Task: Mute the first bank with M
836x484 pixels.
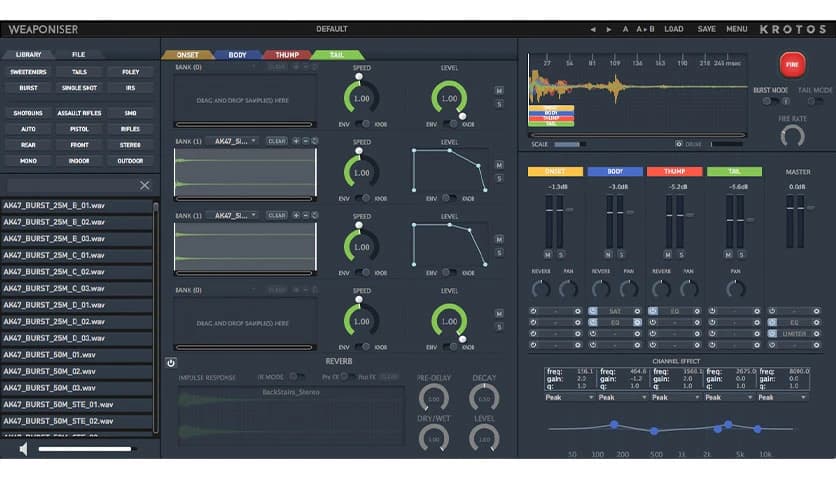Action: click(499, 91)
